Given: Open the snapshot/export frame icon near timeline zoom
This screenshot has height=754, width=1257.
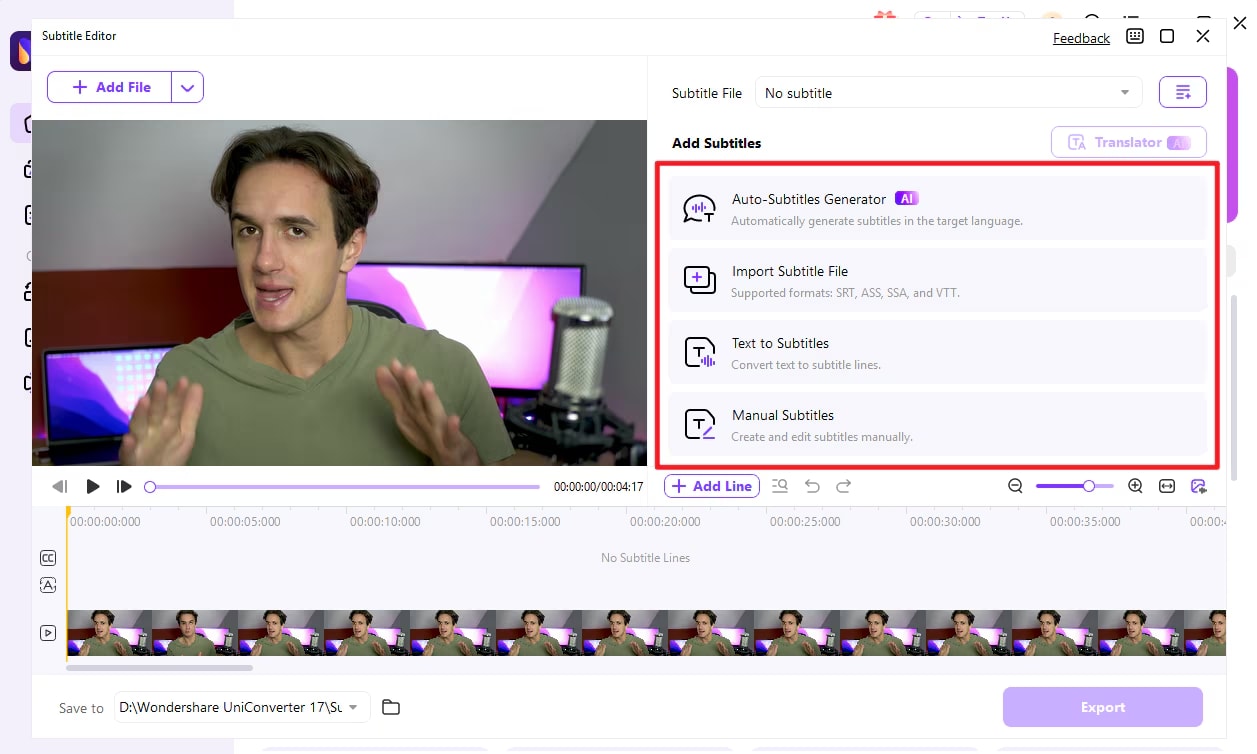Looking at the screenshot, I should tap(1198, 486).
